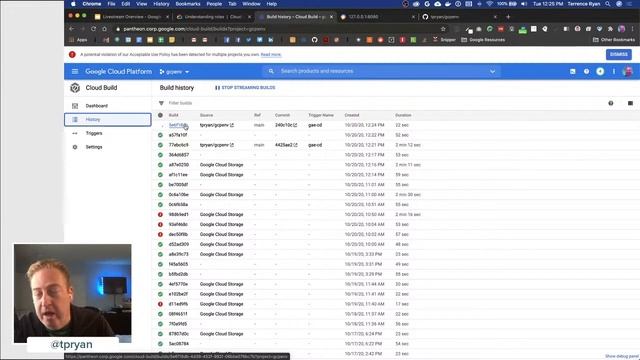The height and width of the screenshot is (360, 640).
Task: Select History in the Cloud Build sidebar
Action: coord(108,120)
